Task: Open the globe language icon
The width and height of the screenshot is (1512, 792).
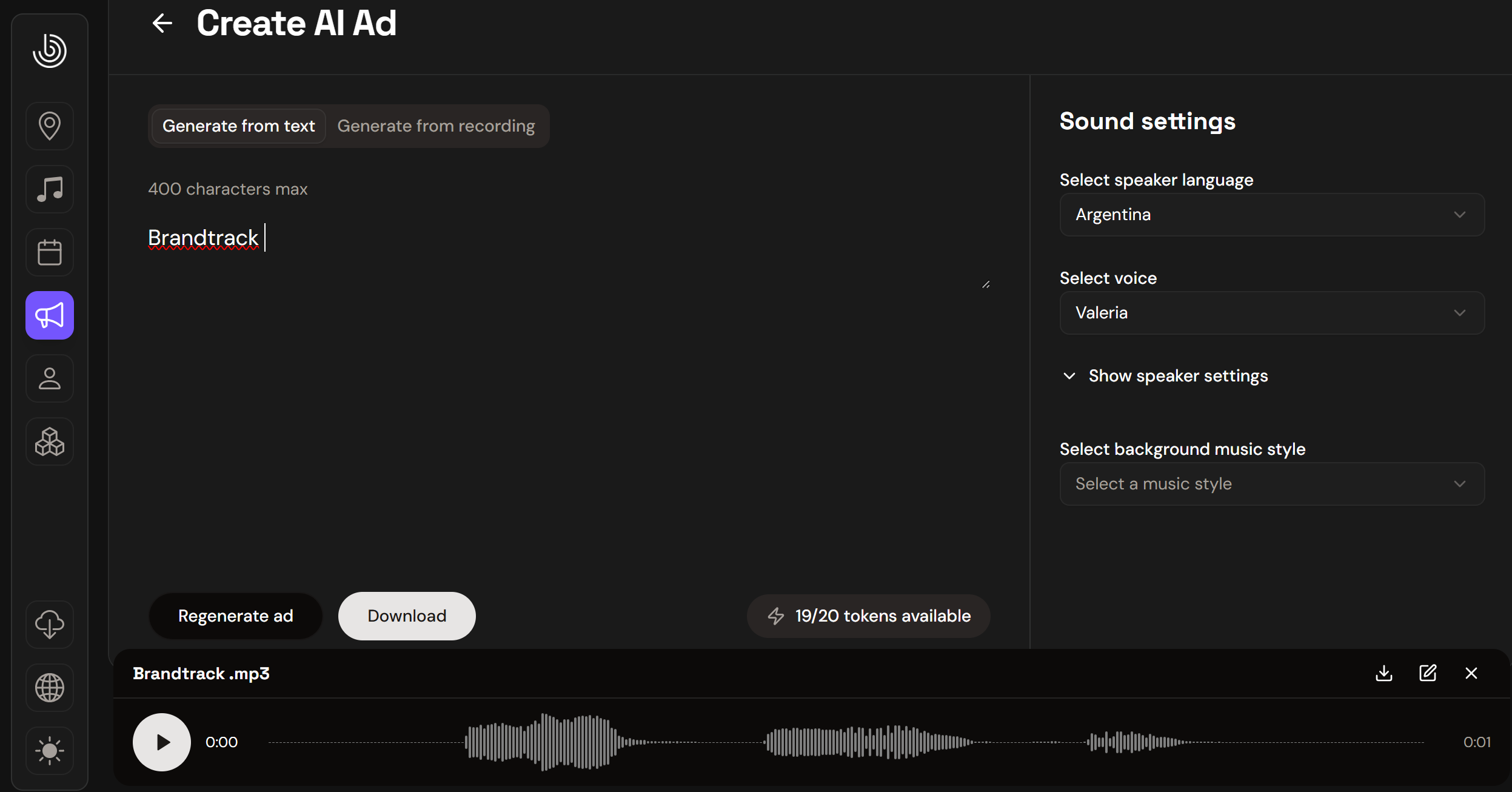Action: point(50,688)
